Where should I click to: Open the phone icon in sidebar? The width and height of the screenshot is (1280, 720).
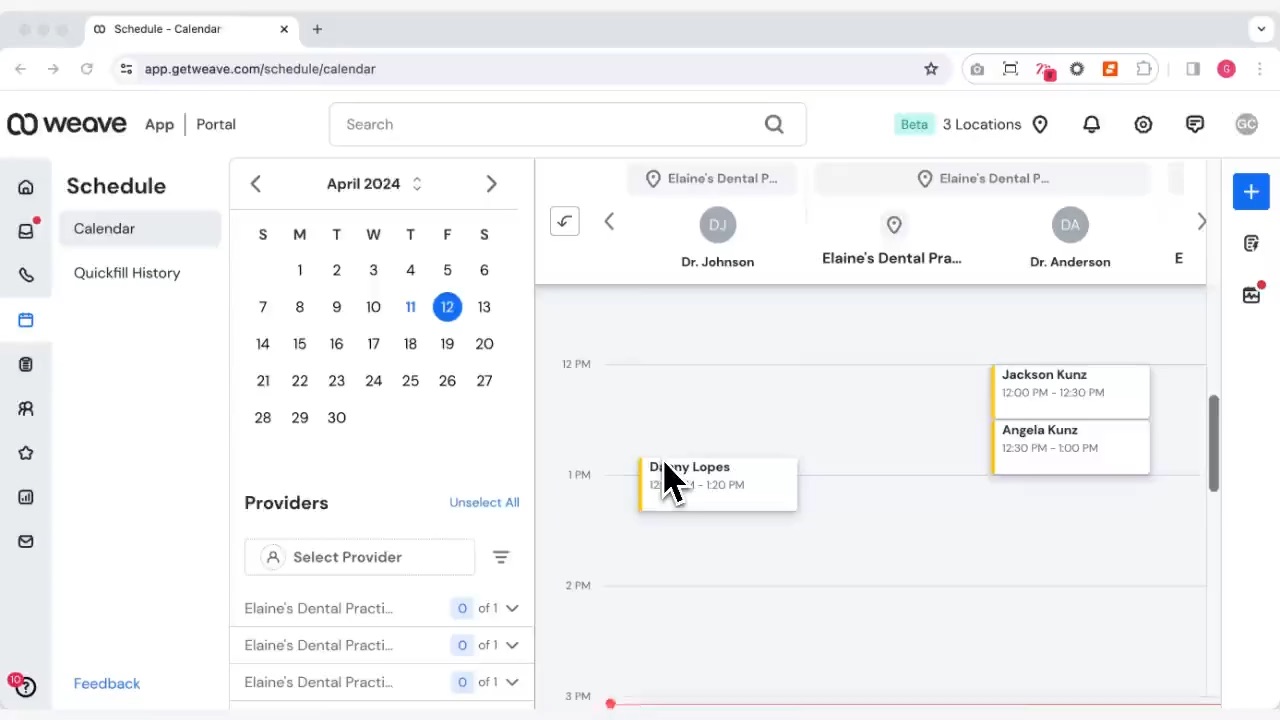click(x=26, y=276)
